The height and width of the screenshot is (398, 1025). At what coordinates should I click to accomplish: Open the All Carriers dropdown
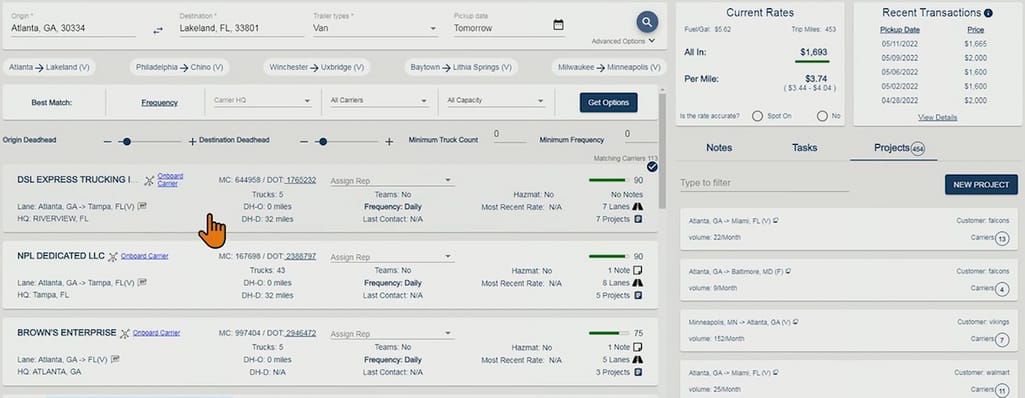coord(379,101)
